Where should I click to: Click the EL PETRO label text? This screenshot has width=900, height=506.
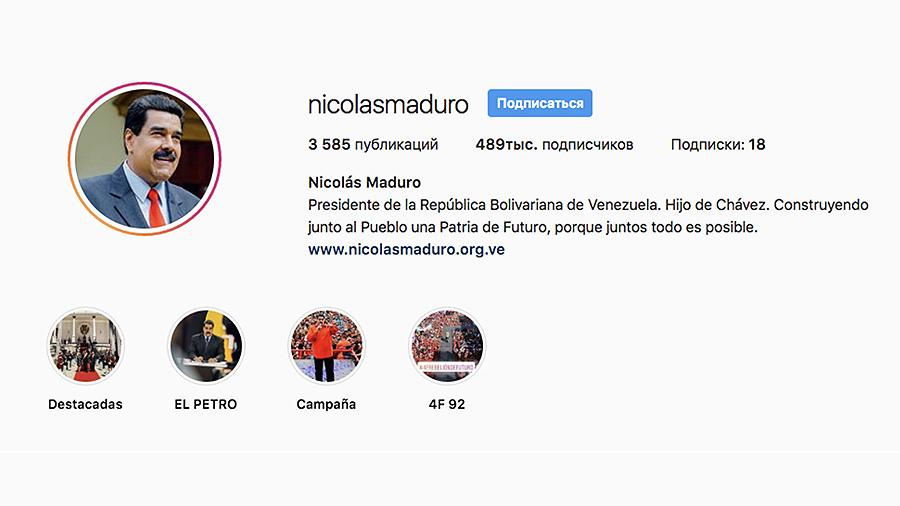click(206, 404)
